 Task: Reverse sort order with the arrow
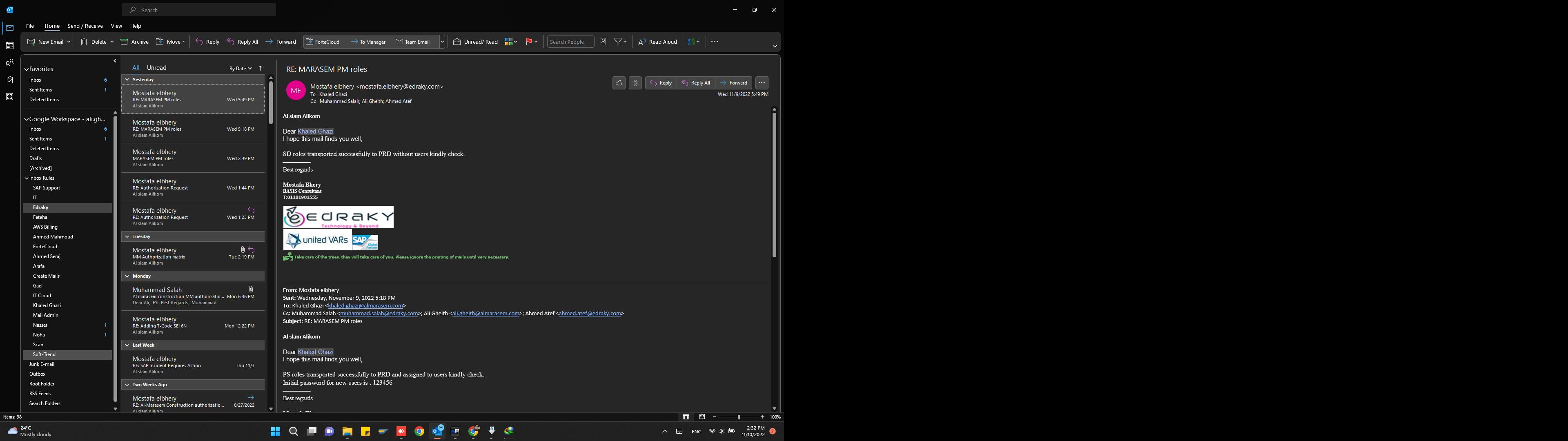[261, 68]
